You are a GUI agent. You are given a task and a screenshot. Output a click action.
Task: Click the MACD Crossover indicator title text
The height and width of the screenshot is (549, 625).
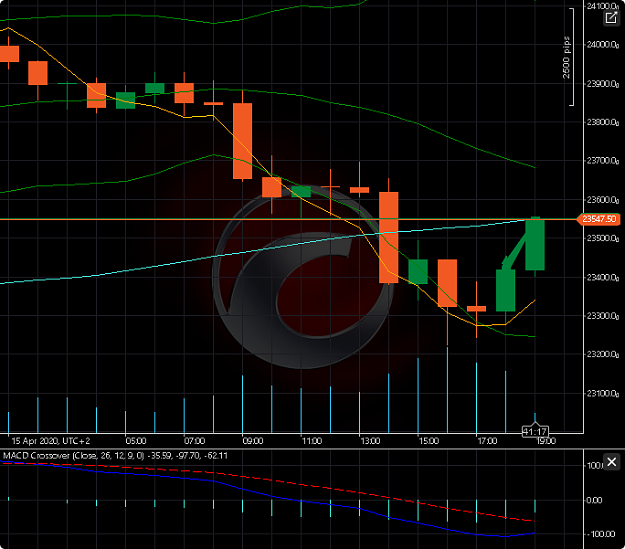(115, 456)
